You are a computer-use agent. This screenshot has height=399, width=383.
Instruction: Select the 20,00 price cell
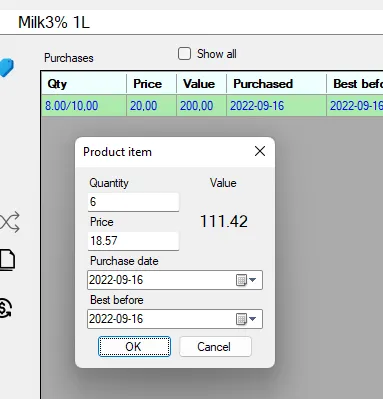152,106
